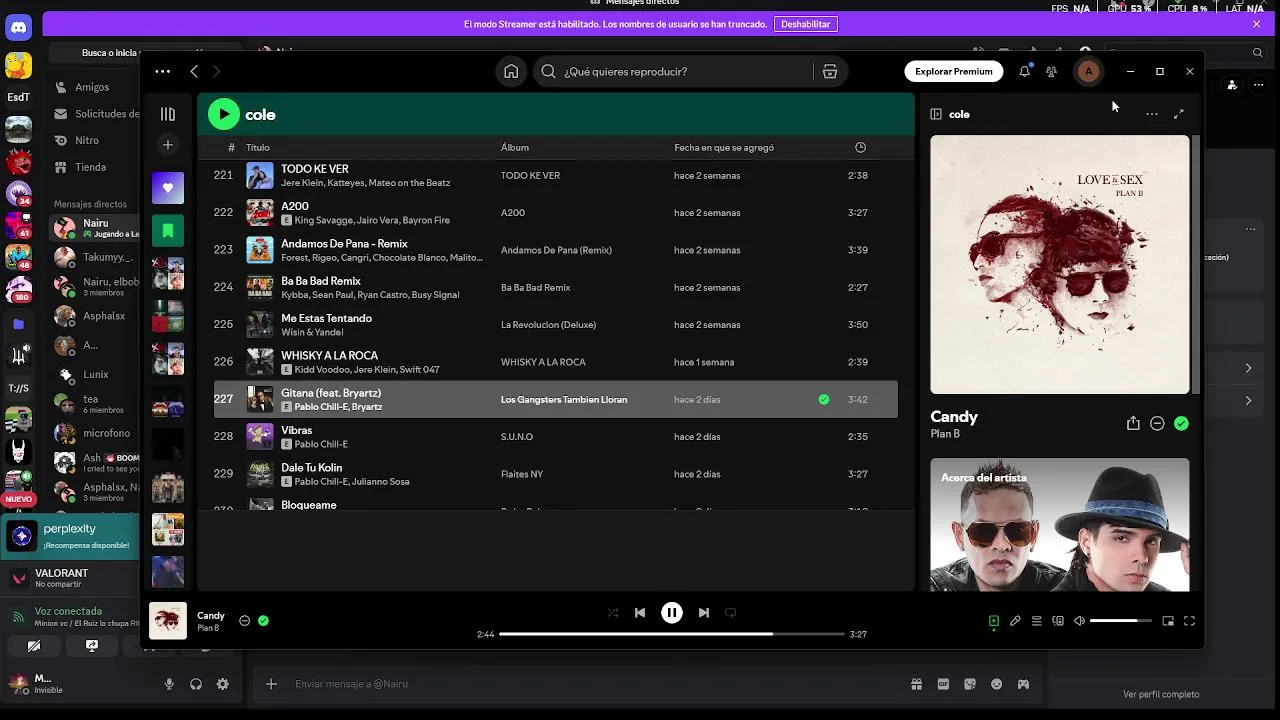The image size is (1280, 720).
Task: Go back with the left arrow in Spotify
Action: (194, 71)
